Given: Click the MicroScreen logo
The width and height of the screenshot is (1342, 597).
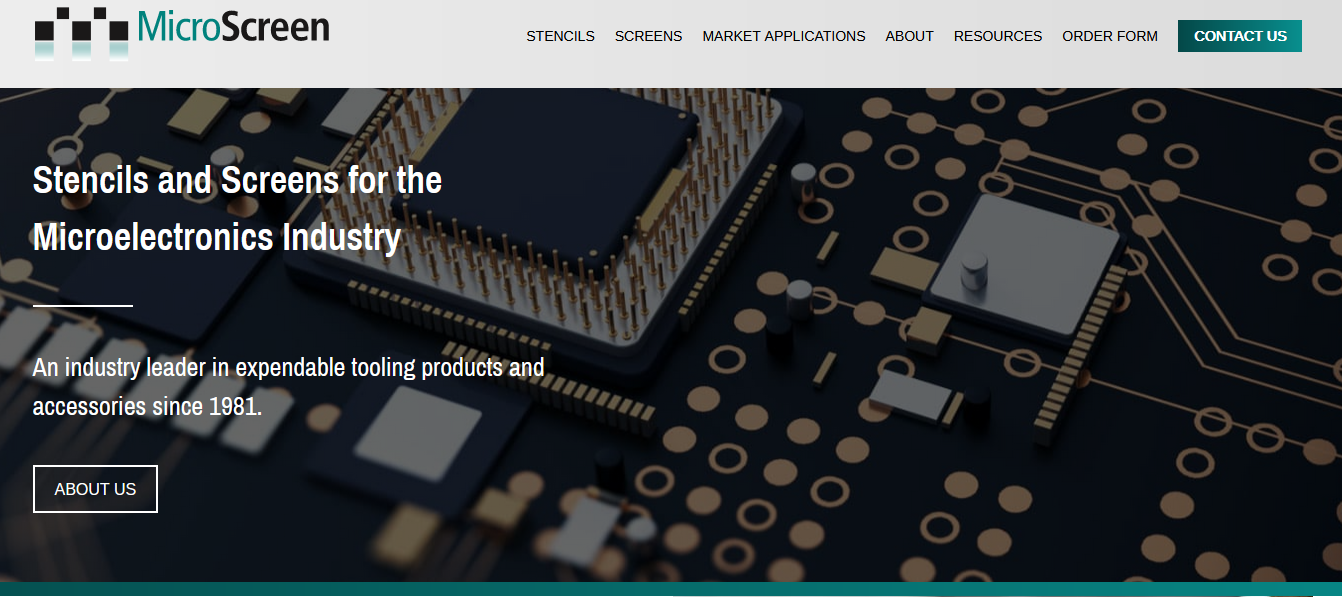Looking at the screenshot, I should click(181, 32).
